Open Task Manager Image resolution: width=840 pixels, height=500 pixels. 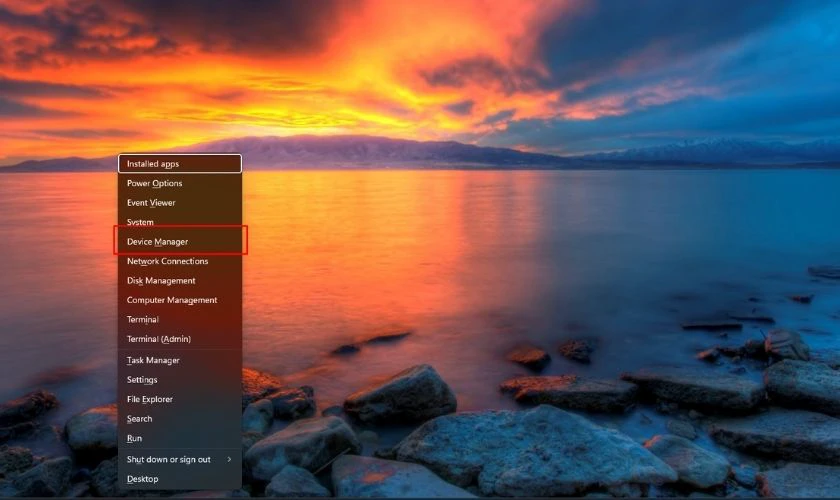click(179, 360)
